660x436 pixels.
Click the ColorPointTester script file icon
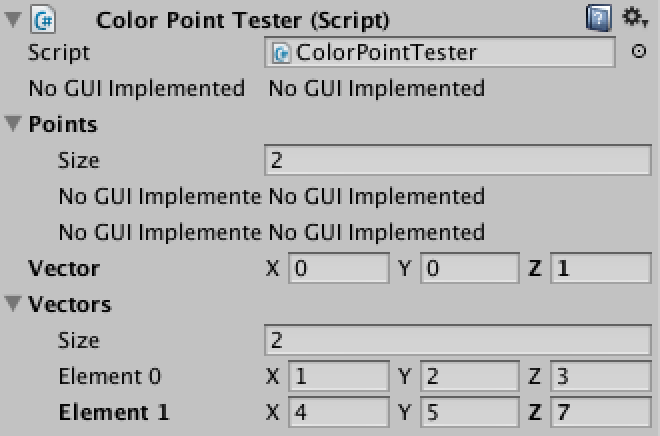pyautogui.click(x=281, y=53)
